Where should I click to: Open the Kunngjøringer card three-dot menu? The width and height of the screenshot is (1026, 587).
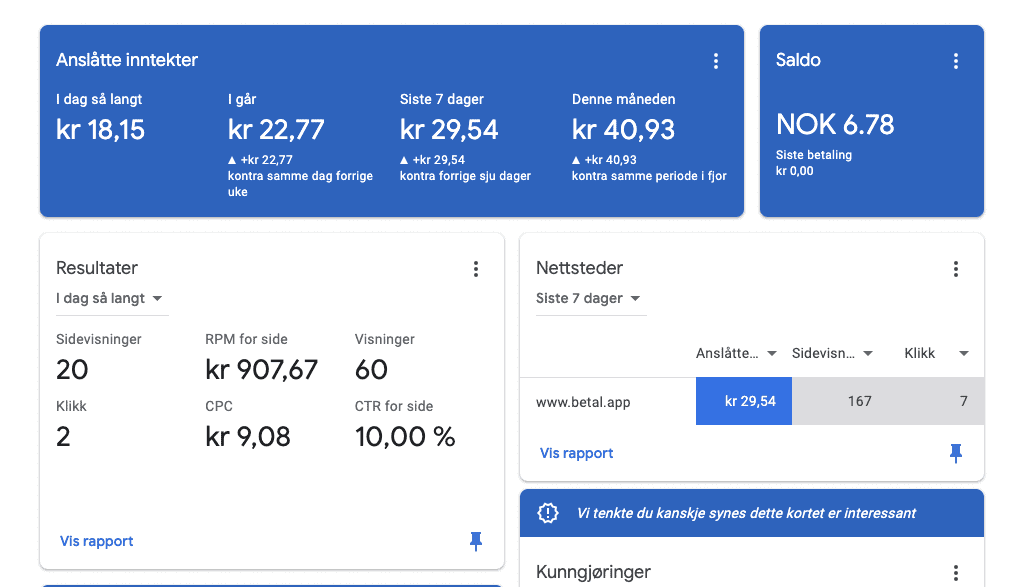(956, 573)
